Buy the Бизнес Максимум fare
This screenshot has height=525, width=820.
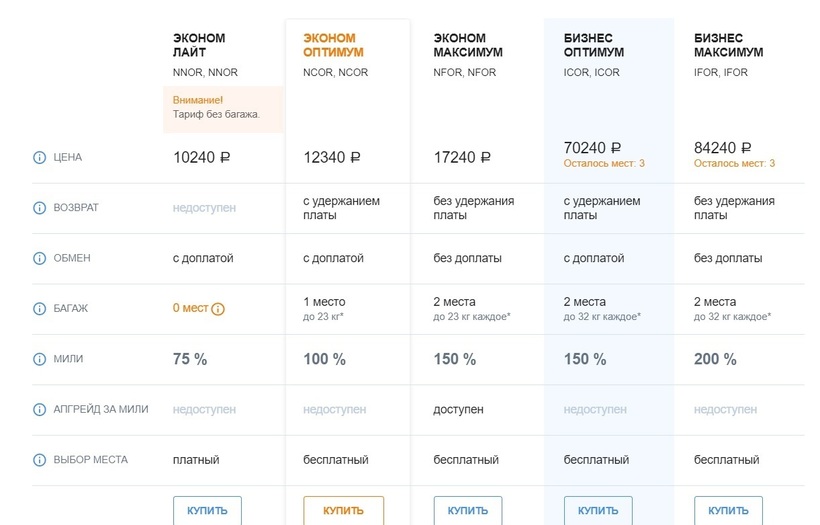(x=727, y=510)
